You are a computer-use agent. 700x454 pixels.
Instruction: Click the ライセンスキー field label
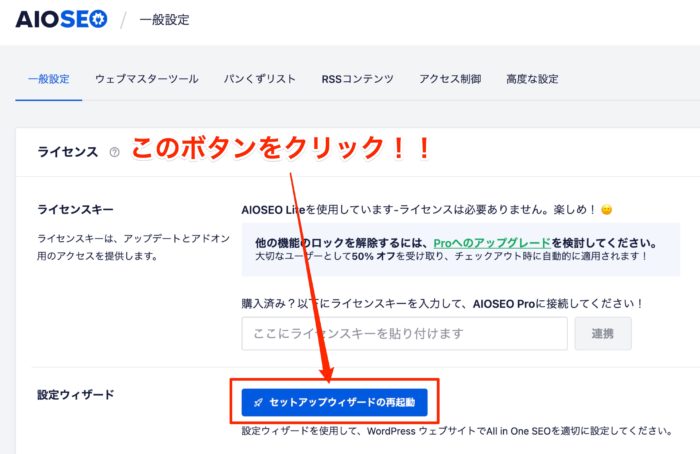pos(75,210)
